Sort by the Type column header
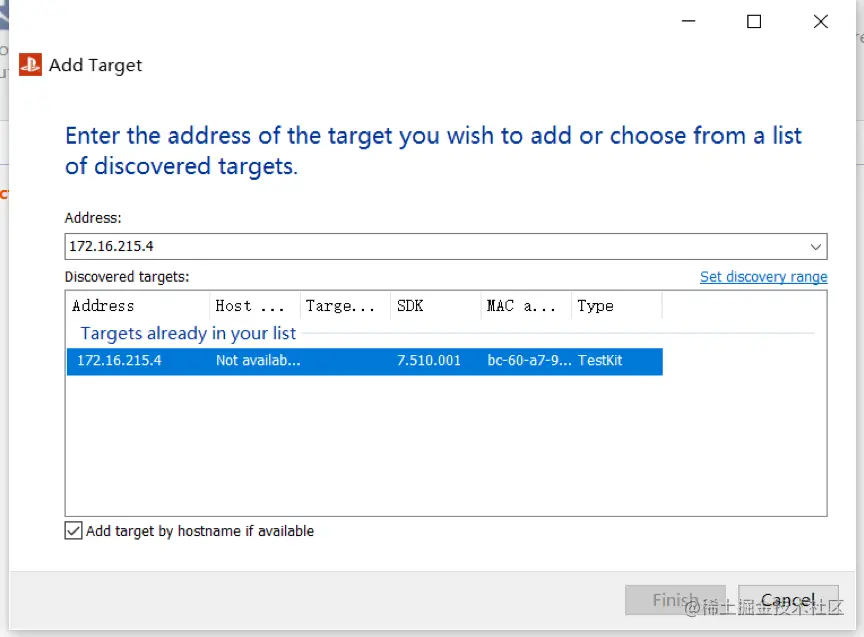This screenshot has height=637, width=864. tap(617, 306)
